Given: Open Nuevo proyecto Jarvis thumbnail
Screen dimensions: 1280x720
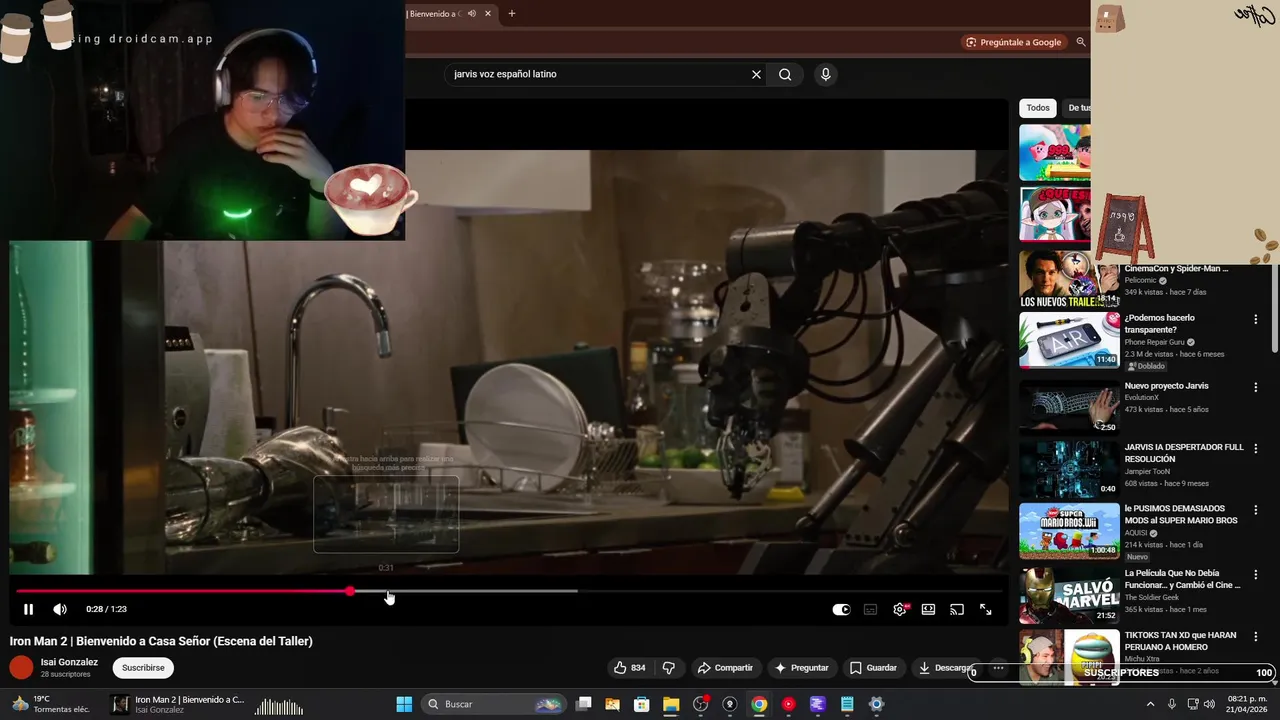Looking at the screenshot, I should tap(1069, 406).
